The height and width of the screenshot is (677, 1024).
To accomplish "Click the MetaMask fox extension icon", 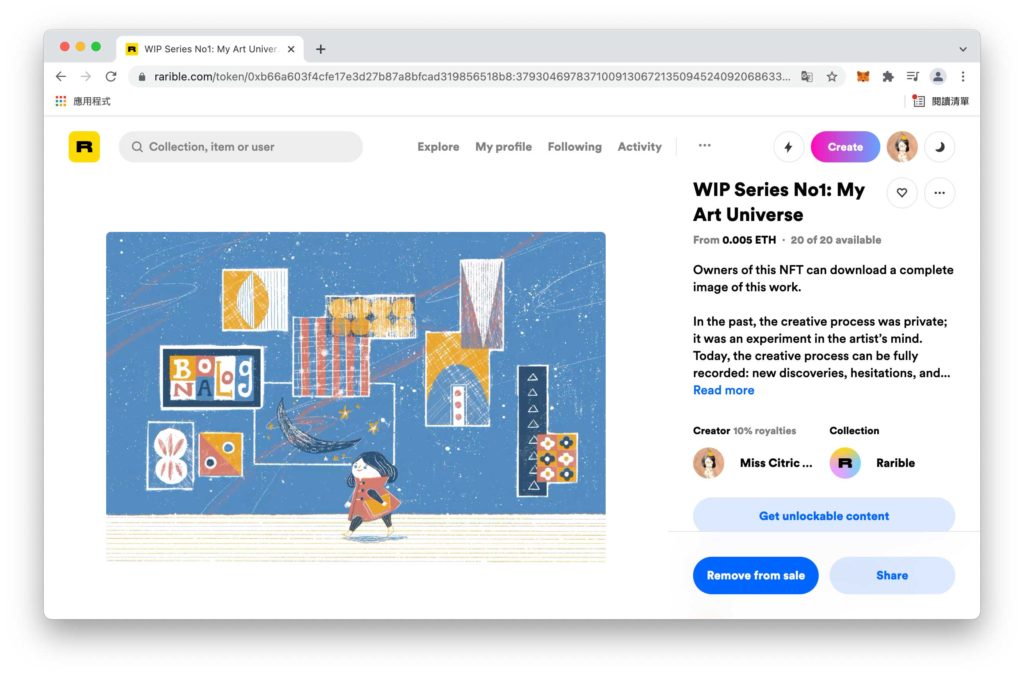I will (x=863, y=76).
